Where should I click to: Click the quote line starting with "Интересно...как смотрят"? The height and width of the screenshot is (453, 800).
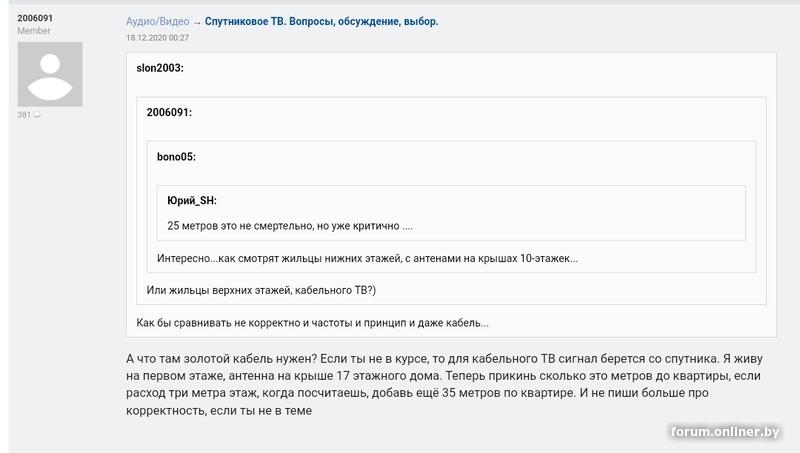click(x=367, y=259)
